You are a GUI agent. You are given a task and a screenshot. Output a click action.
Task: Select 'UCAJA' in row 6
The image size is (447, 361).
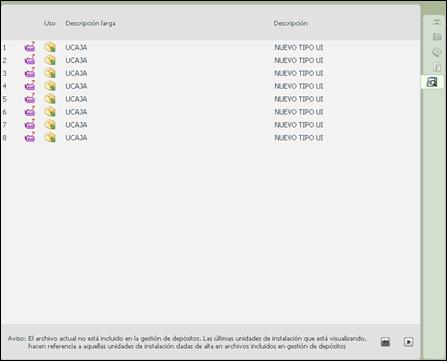[x=76, y=112]
